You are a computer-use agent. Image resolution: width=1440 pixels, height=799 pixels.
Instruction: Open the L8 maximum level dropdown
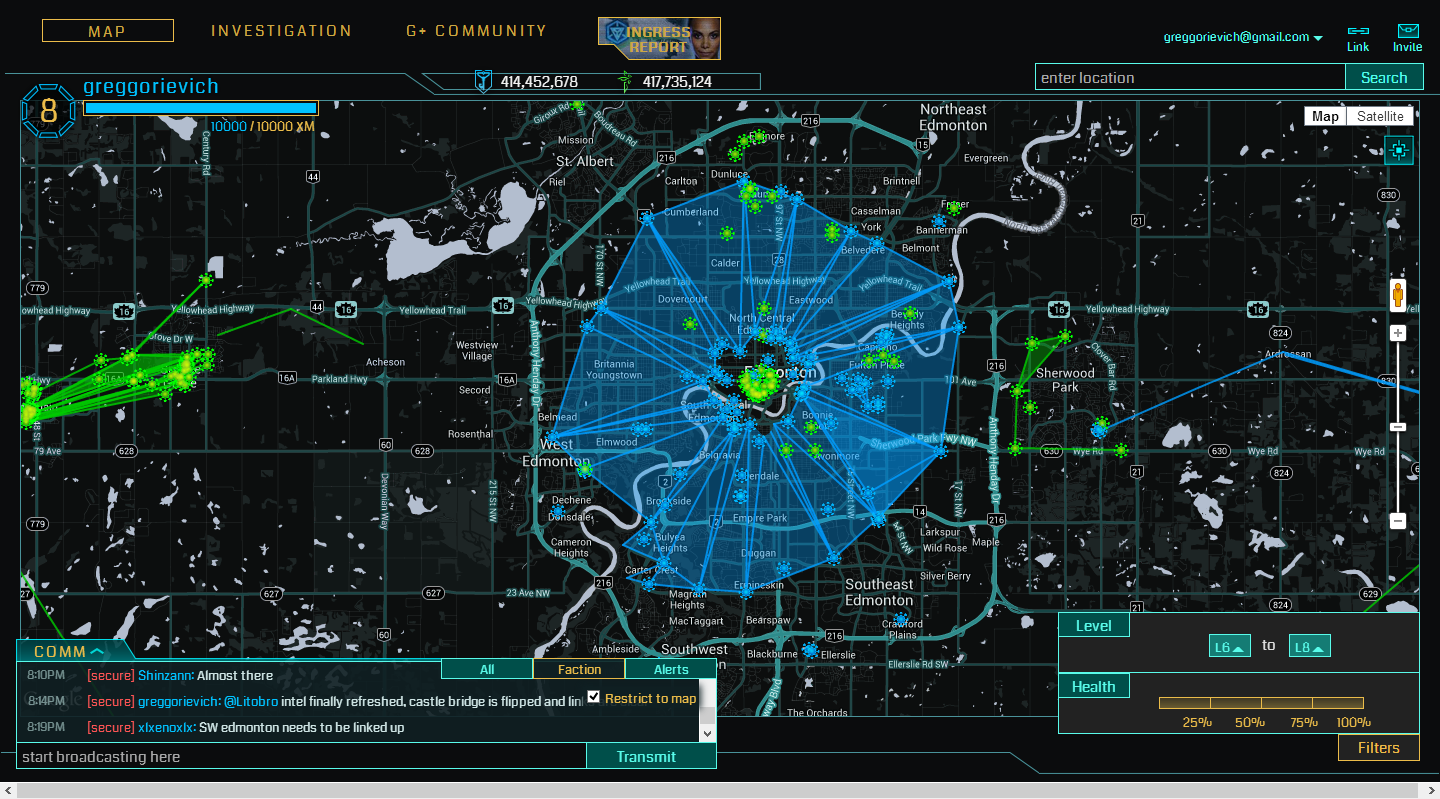1309,647
